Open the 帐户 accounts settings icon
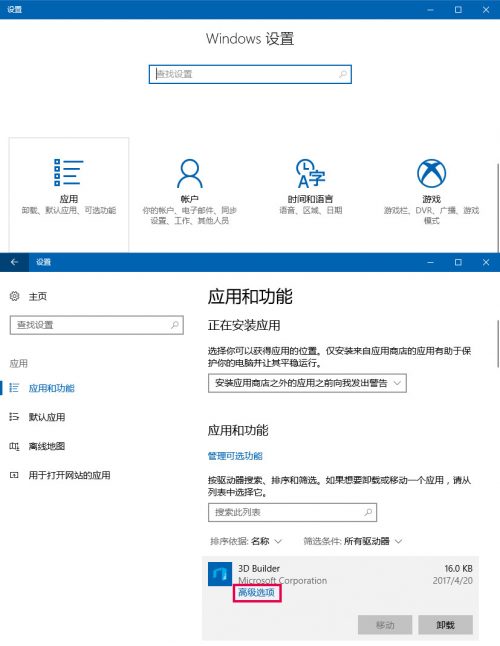The image size is (500, 646). click(x=189, y=173)
